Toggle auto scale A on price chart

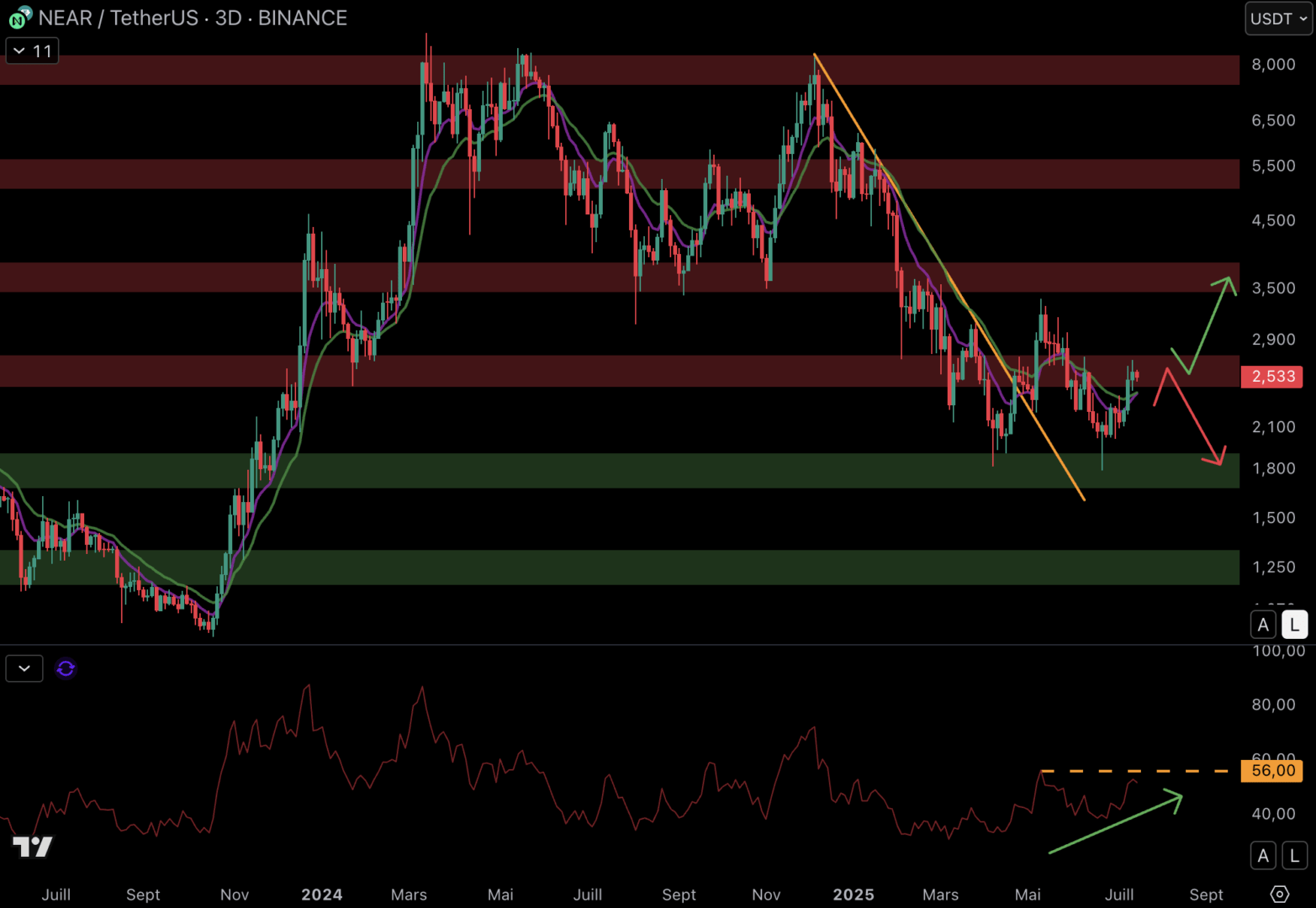[1263, 625]
